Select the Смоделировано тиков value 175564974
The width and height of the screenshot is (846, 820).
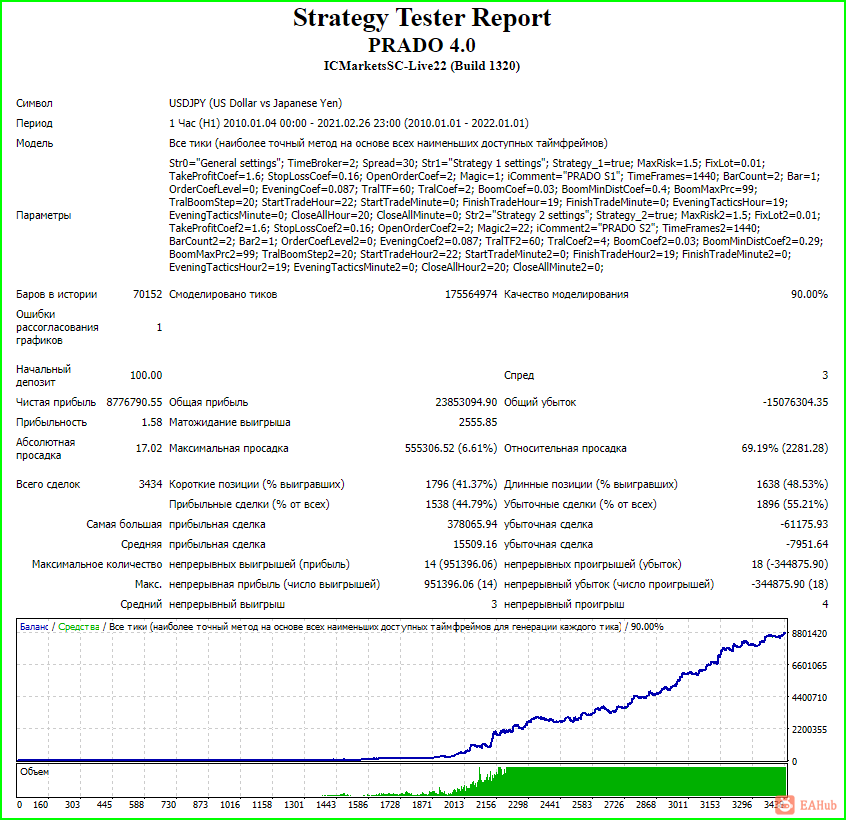pos(471,294)
